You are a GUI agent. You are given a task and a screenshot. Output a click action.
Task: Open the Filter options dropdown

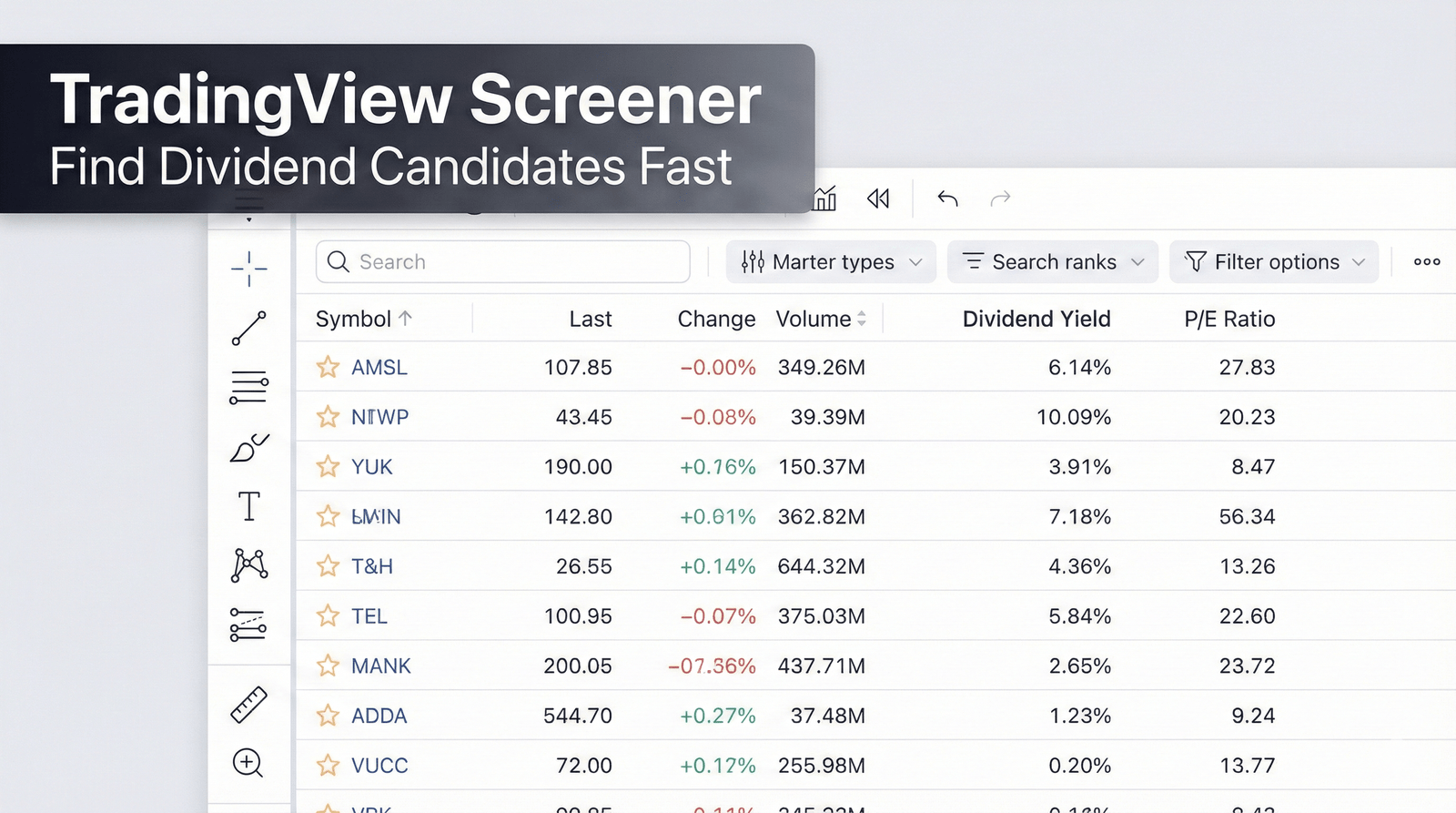tap(1272, 261)
